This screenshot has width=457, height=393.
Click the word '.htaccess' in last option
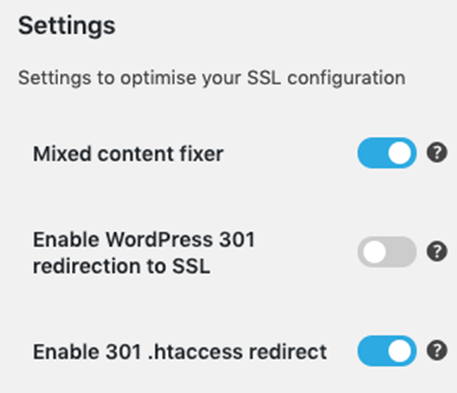point(196,352)
